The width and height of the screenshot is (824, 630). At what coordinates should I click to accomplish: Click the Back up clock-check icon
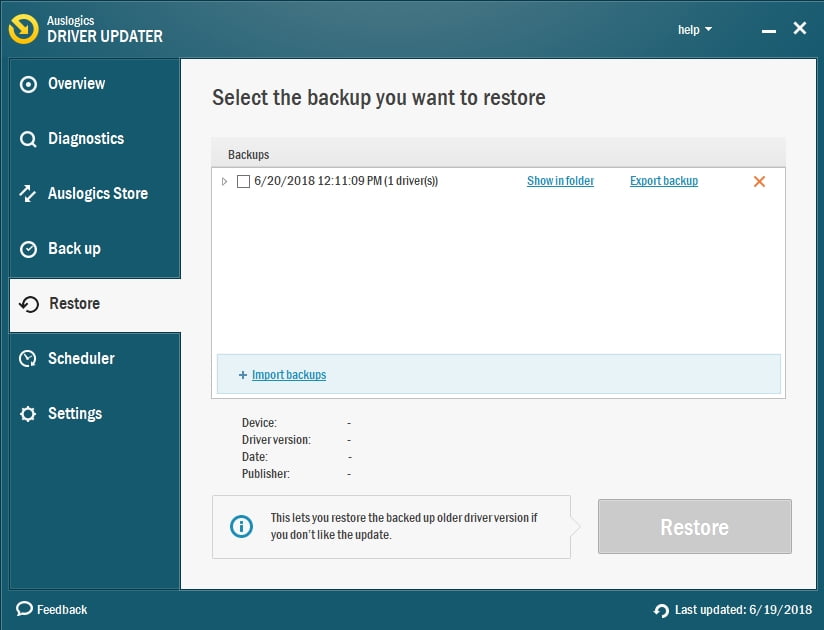pyautogui.click(x=28, y=249)
